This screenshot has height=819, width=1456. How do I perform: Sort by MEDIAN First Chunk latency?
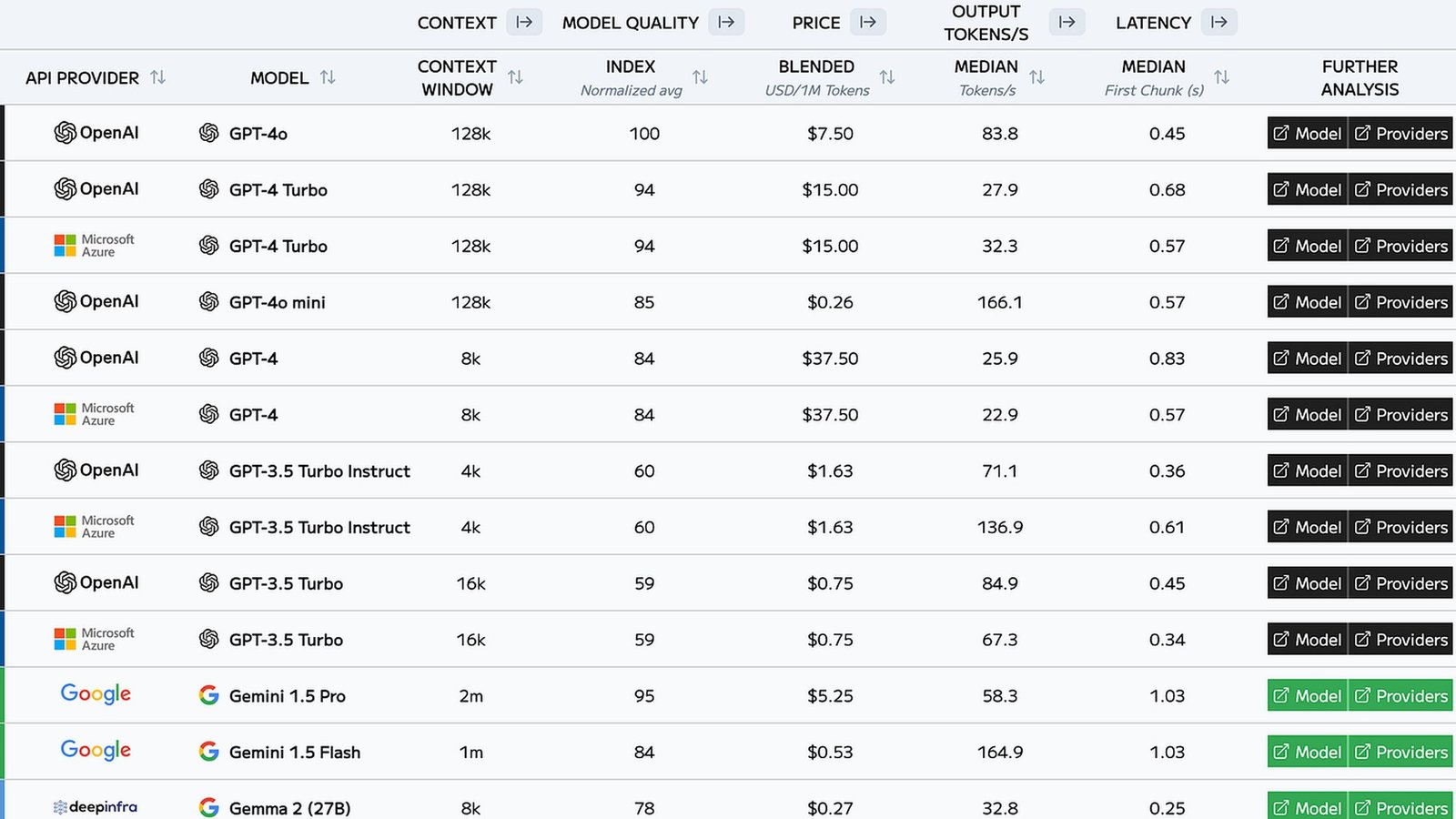click(1222, 77)
